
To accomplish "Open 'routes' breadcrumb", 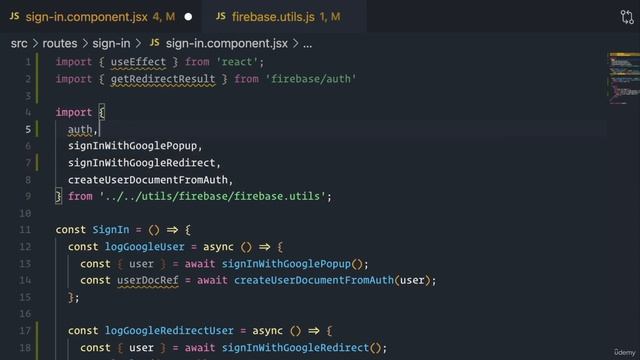I will [60, 43].
